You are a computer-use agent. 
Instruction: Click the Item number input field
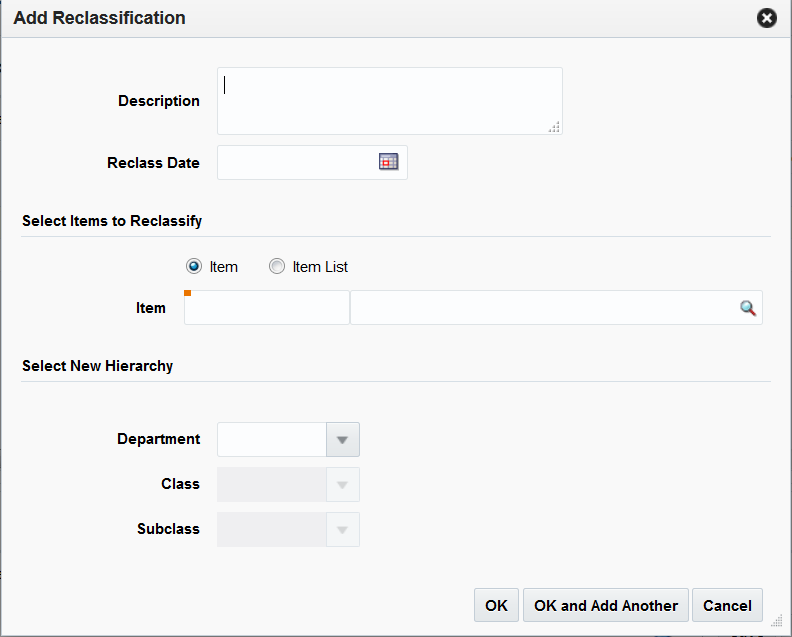[267, 308]
